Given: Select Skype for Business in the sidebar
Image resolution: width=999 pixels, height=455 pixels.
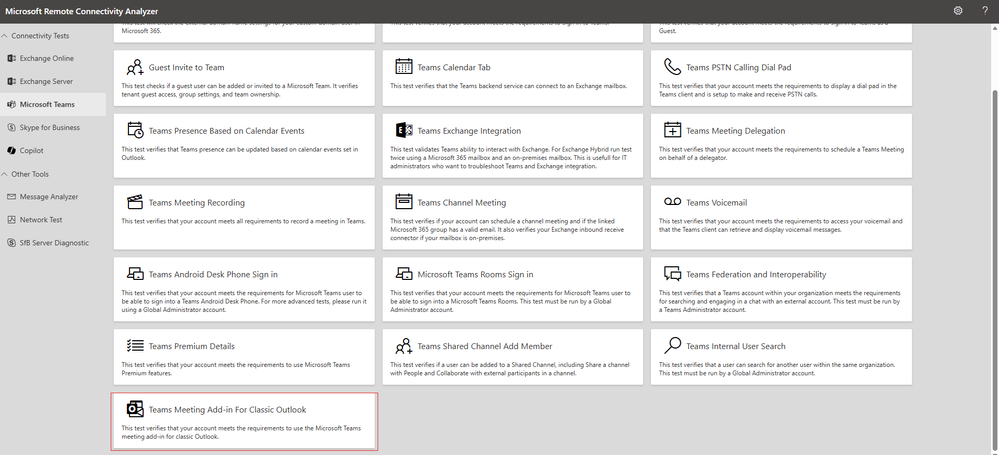Looking at the screenshot, I should tap(53, 127).
